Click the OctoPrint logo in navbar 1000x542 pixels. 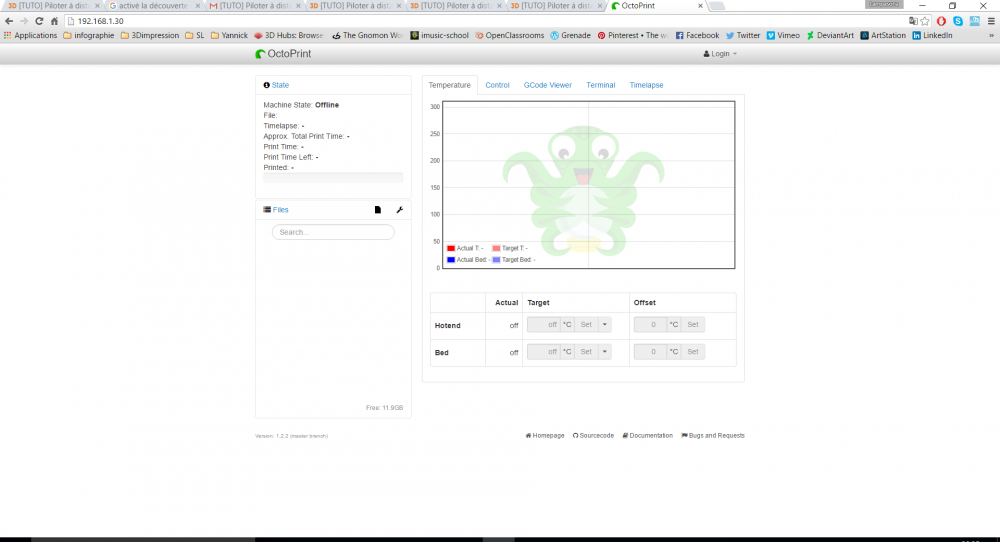(x=283, y=54)
